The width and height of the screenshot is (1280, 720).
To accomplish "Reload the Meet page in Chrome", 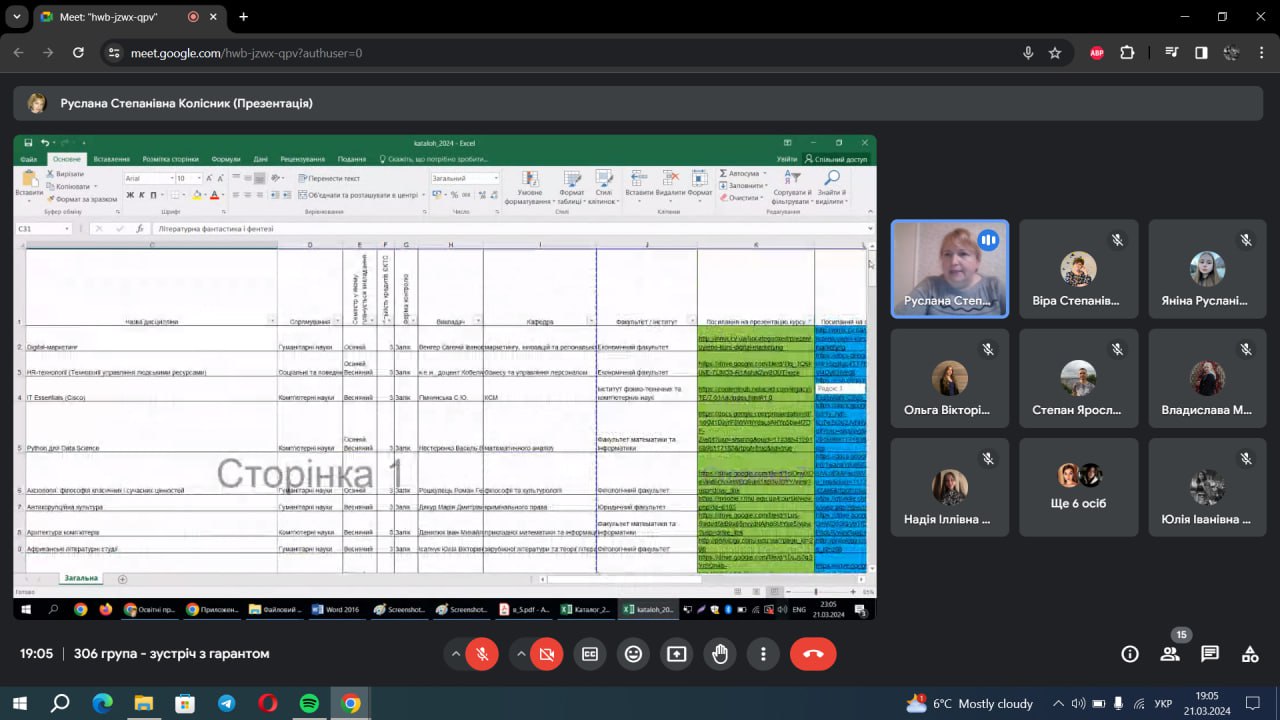I will click(78, 53).
